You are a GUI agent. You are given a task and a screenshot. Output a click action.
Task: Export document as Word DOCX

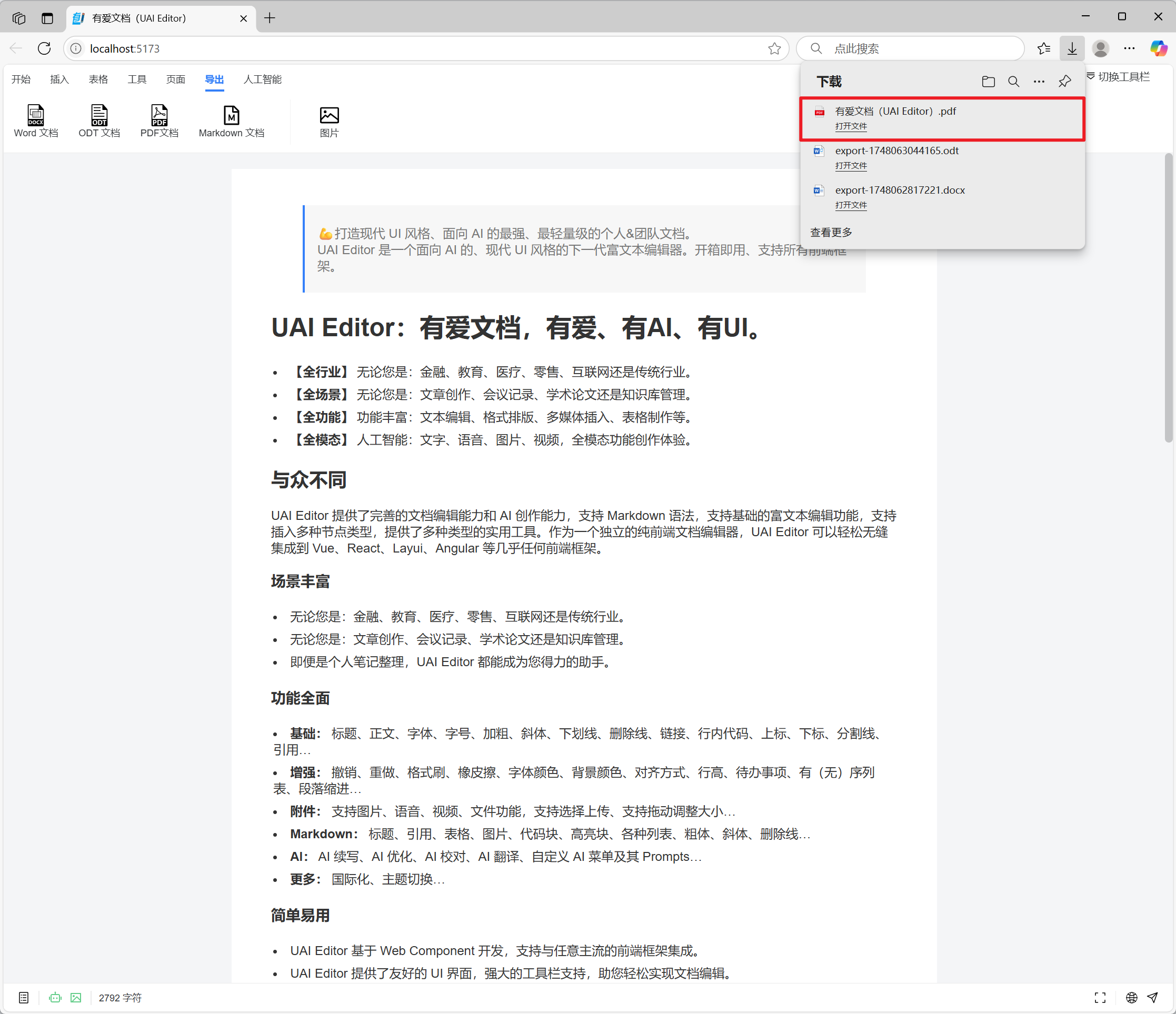36,122
